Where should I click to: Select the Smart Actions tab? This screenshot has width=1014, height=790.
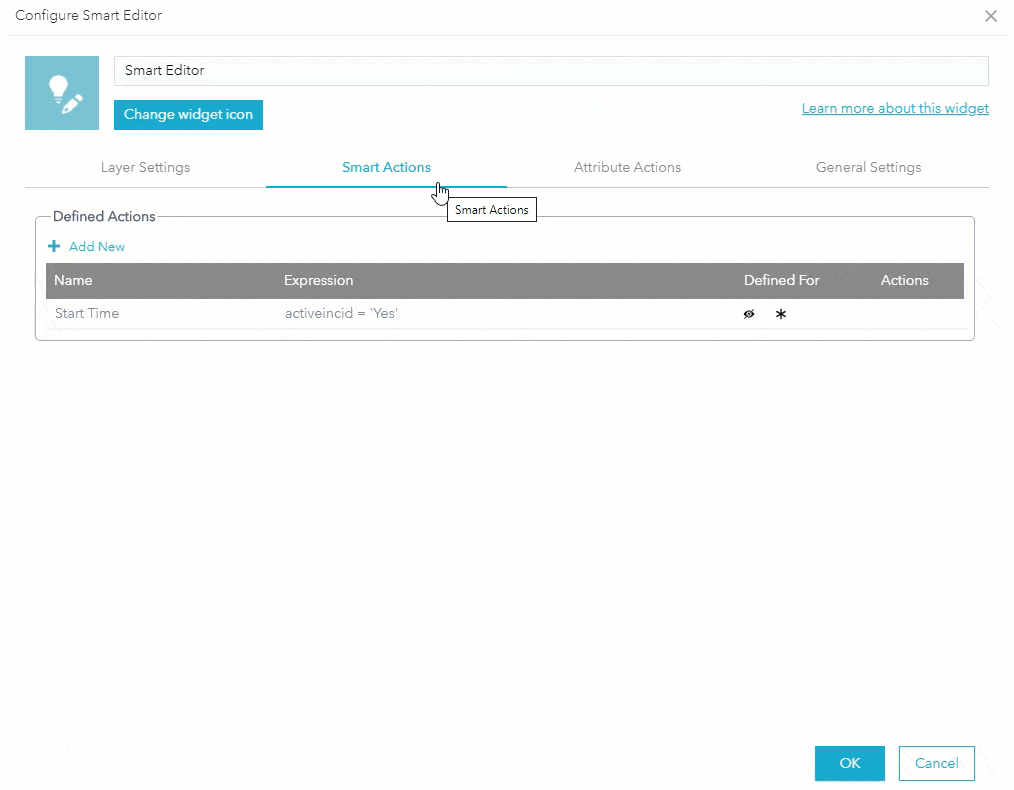[x=386, y=167]
